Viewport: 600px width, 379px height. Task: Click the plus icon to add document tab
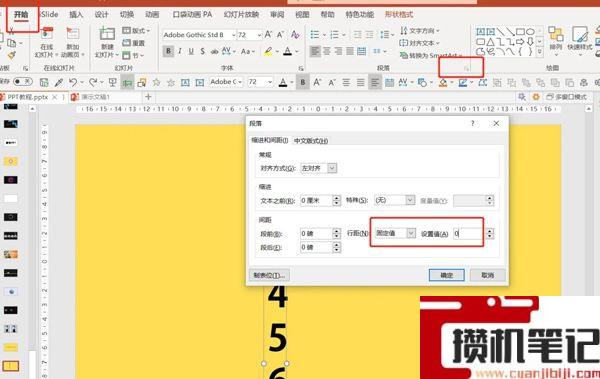tap(148, 97)
